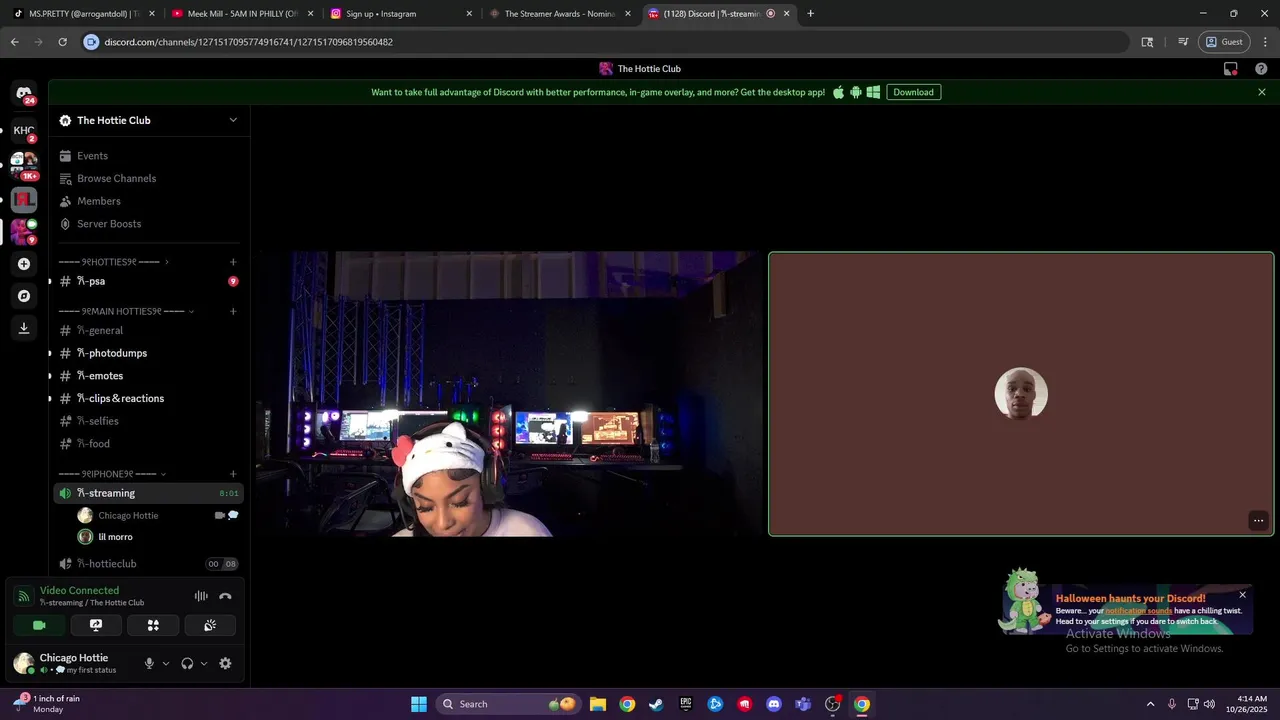Image resolution: width=1280 pixels, height=720 pixels.
Task: Switch to Meek Mill YouTube tab
Action: pyautogui.click(x=242, y=14)
